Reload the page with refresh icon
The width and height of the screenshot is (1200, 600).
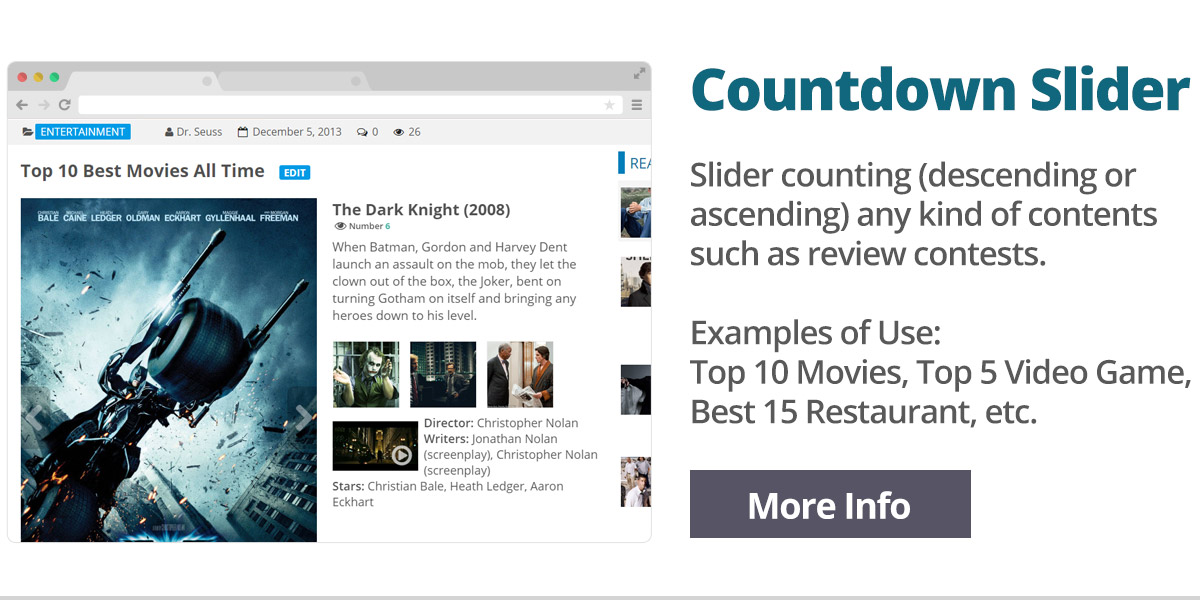pyautogui.click(x=64, y=105)
